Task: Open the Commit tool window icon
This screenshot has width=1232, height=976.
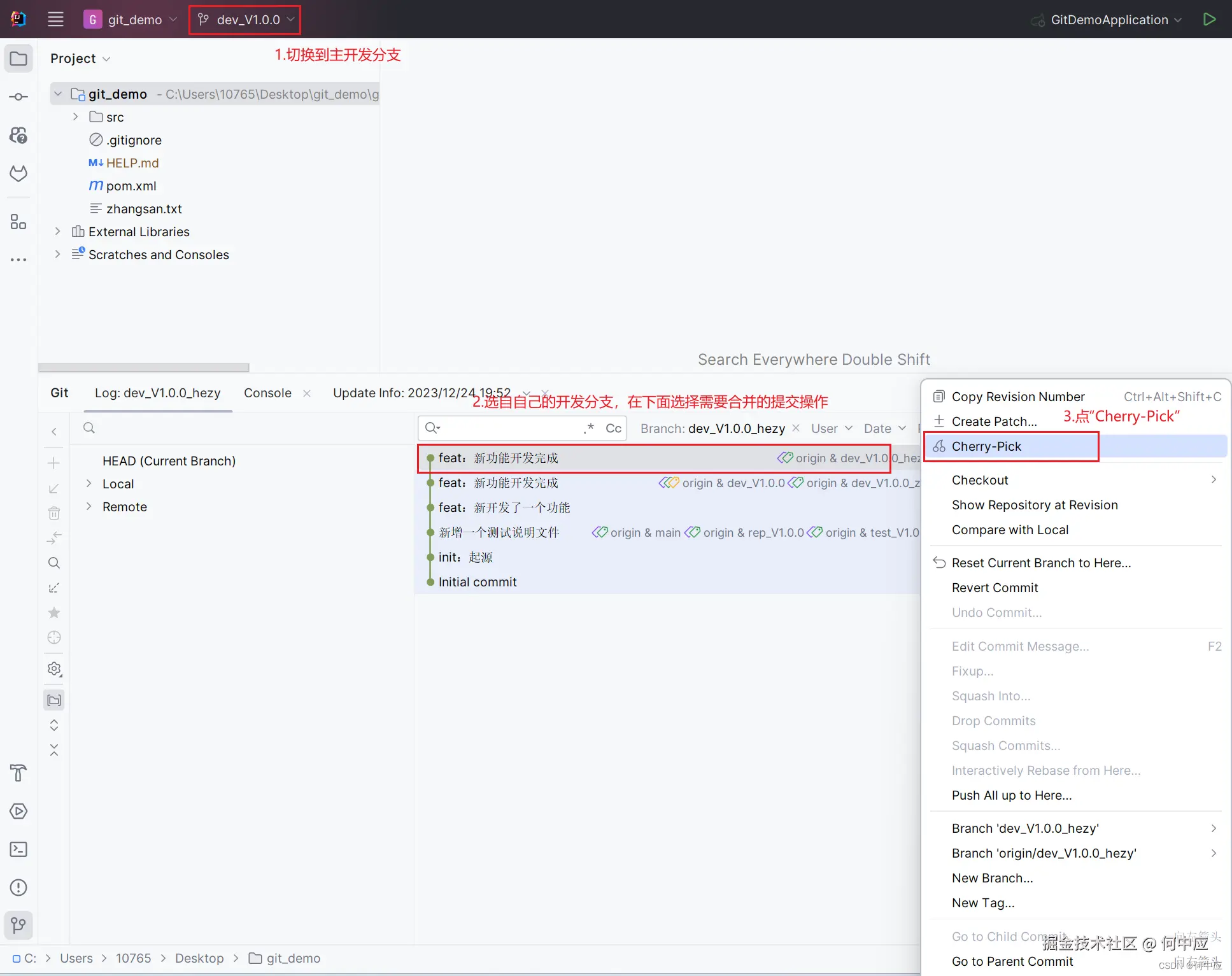Action: [18, 97]
